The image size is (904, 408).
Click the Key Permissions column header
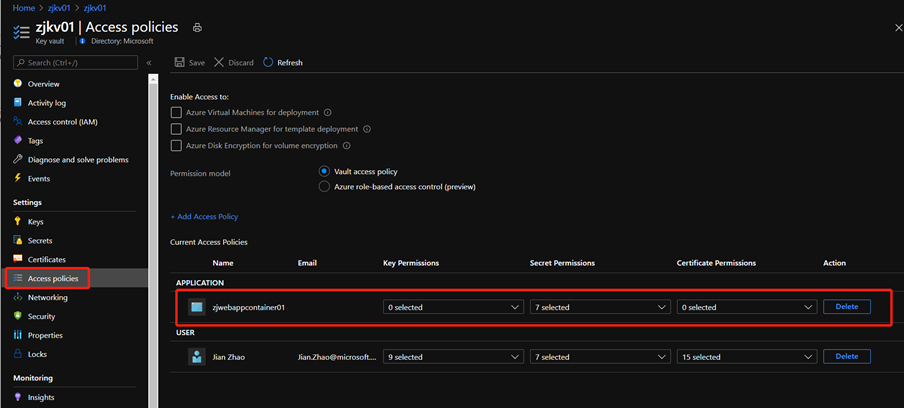coord(411,263)
